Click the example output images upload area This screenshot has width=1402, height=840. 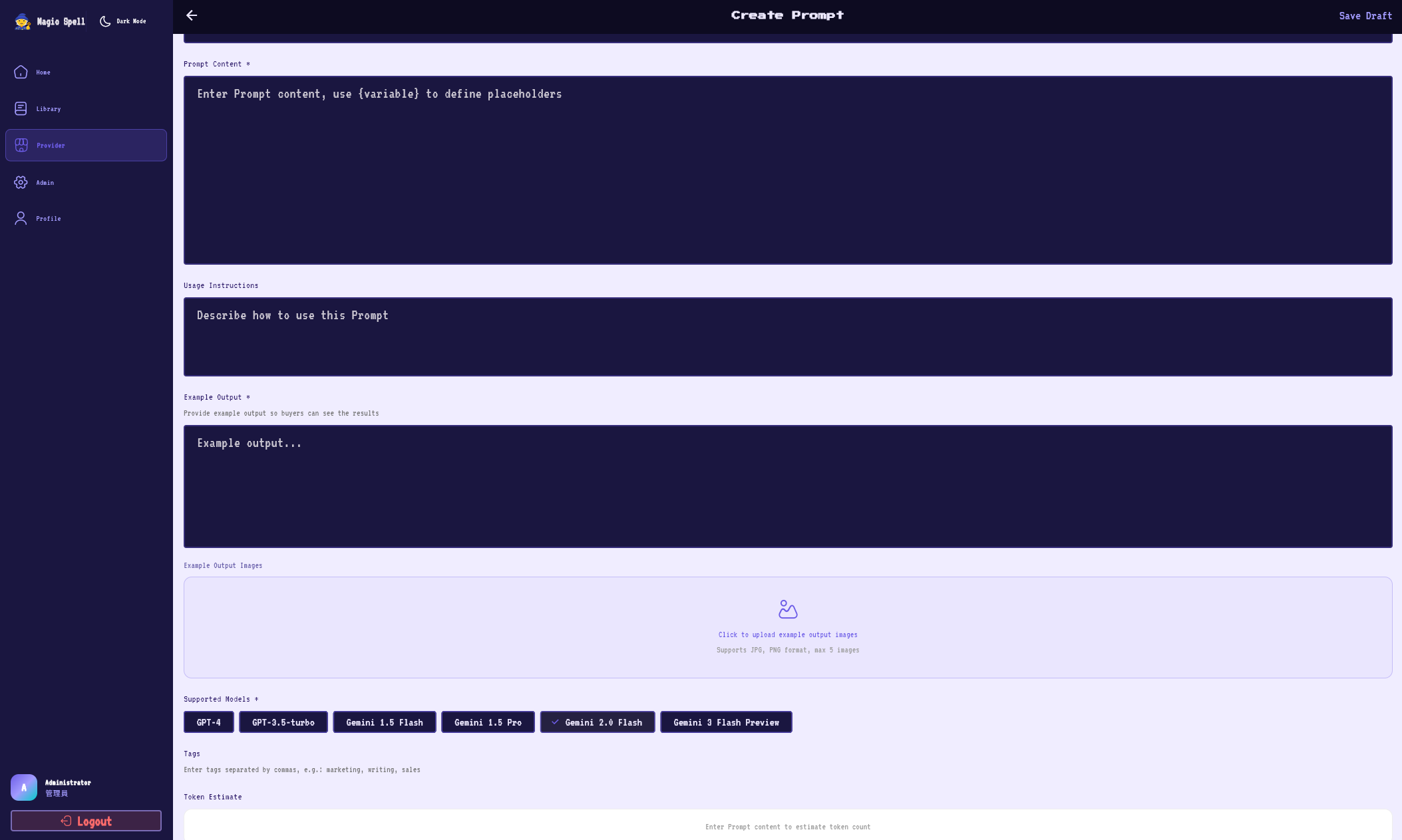(788, 627)
